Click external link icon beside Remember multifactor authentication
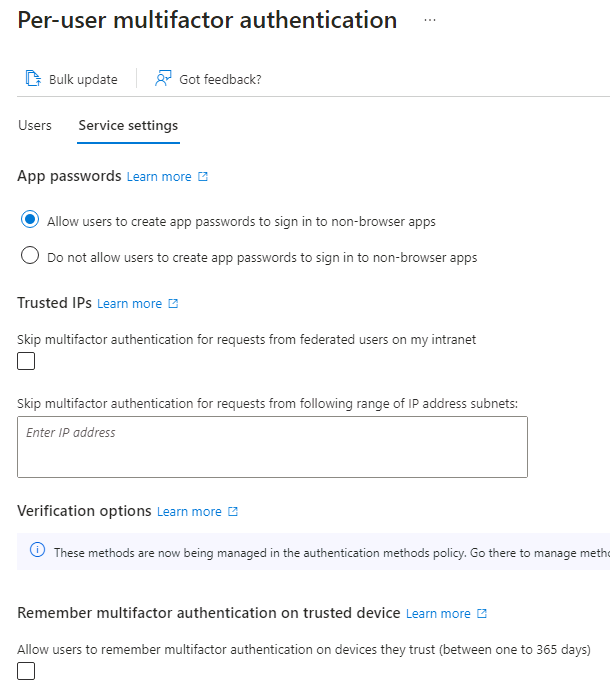 pyautogui.click(x=482, y=613)
